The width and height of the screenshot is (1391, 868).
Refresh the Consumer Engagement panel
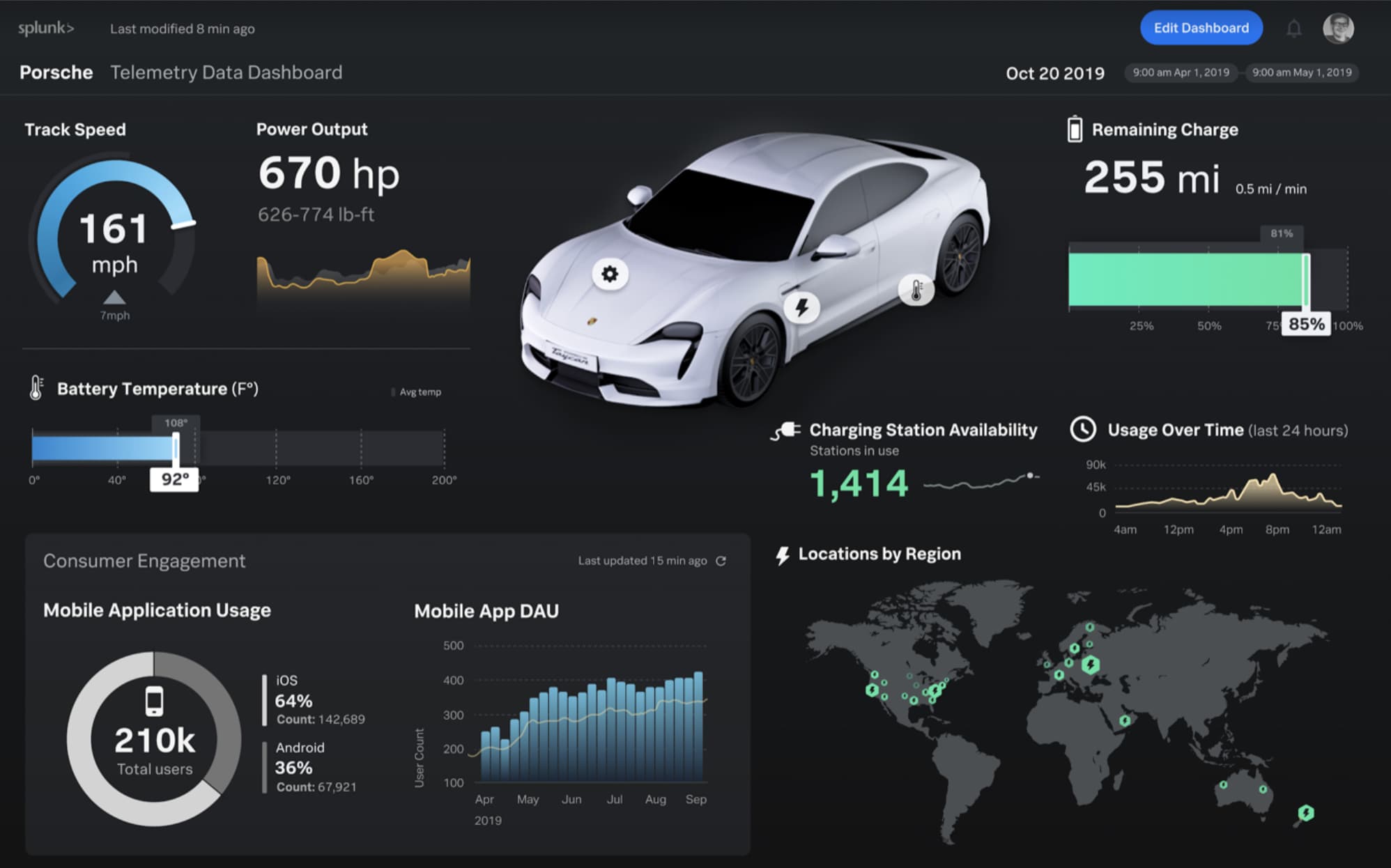point(721,561)
